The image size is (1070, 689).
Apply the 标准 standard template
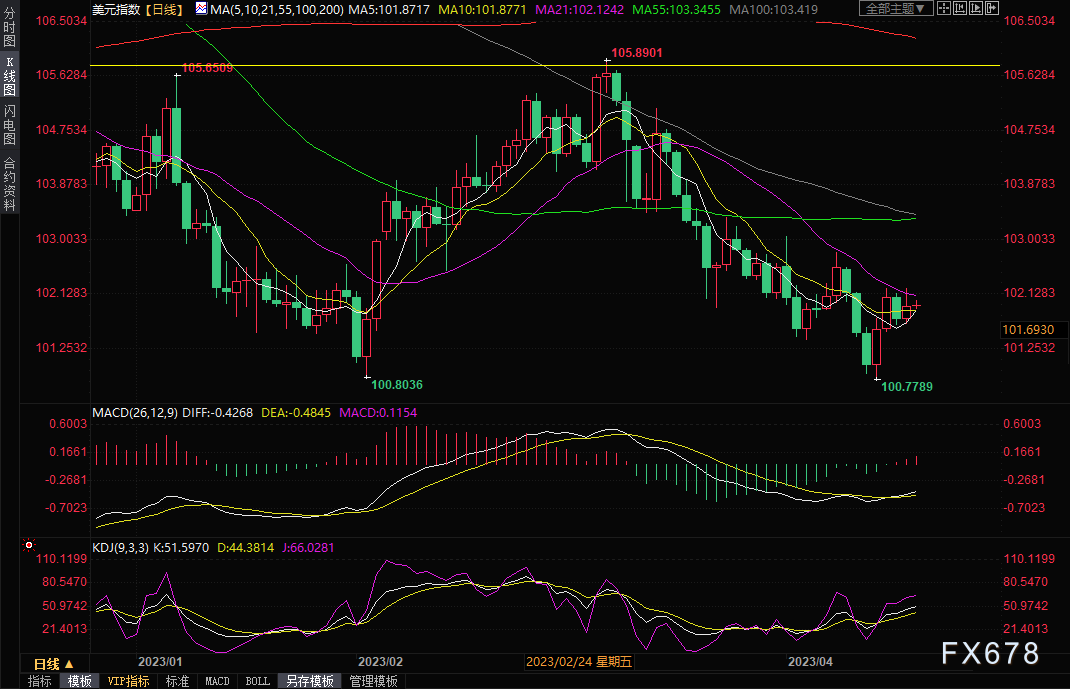177,681
